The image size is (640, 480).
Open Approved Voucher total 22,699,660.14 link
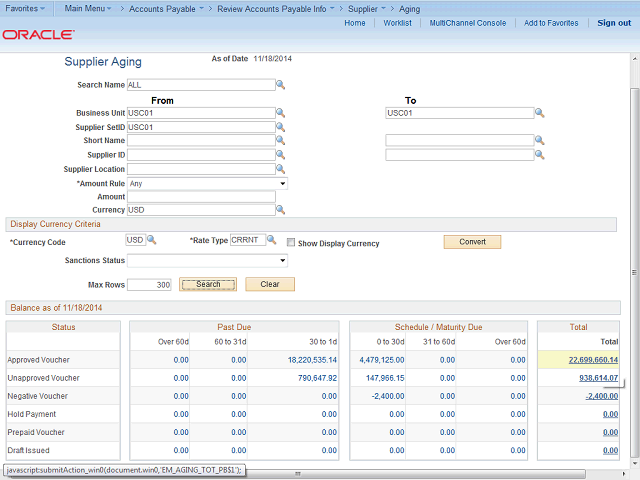pyautogui.click(x=593, y=359)
